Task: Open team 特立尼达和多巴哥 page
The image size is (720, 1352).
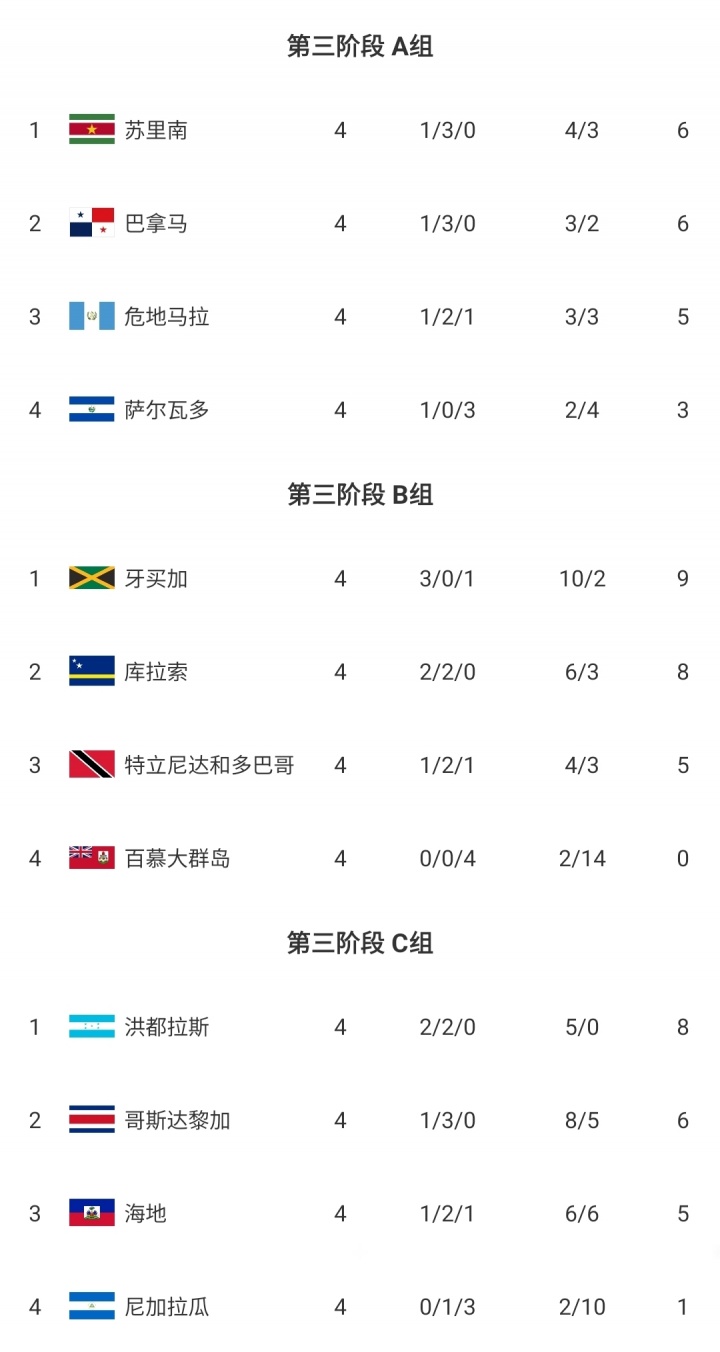Action: point(209,765)
